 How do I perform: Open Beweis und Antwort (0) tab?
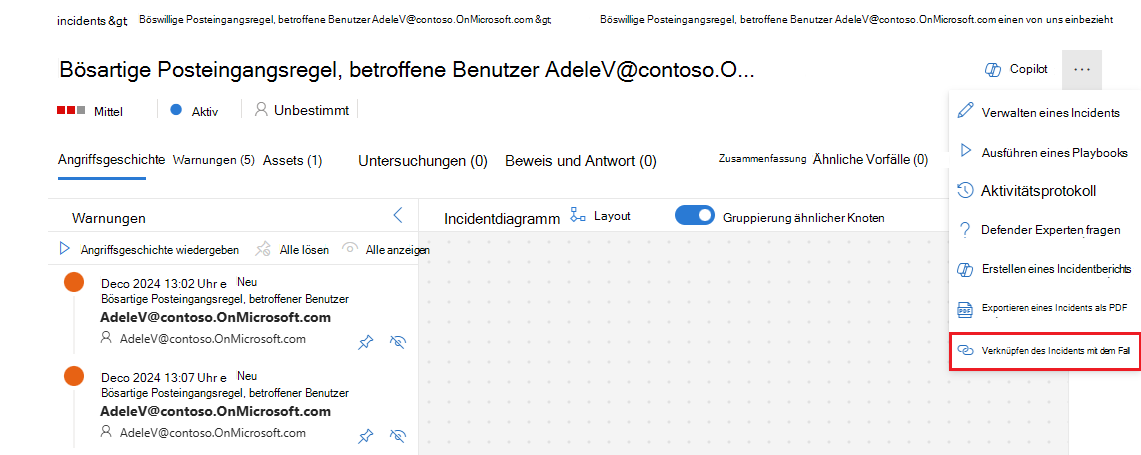[x=581, y=161]
